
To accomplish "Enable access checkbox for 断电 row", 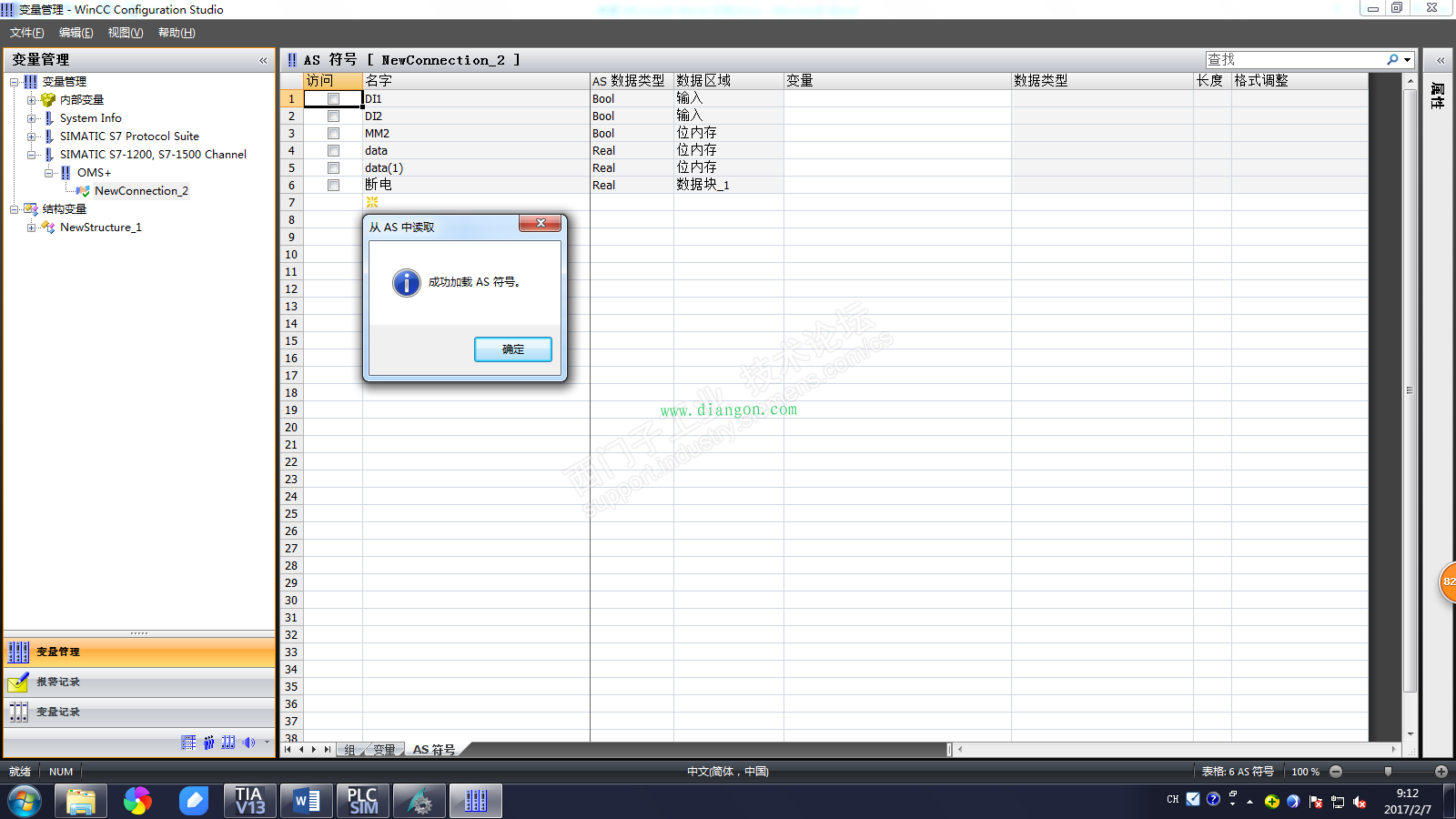I will (x=333, y=186).
